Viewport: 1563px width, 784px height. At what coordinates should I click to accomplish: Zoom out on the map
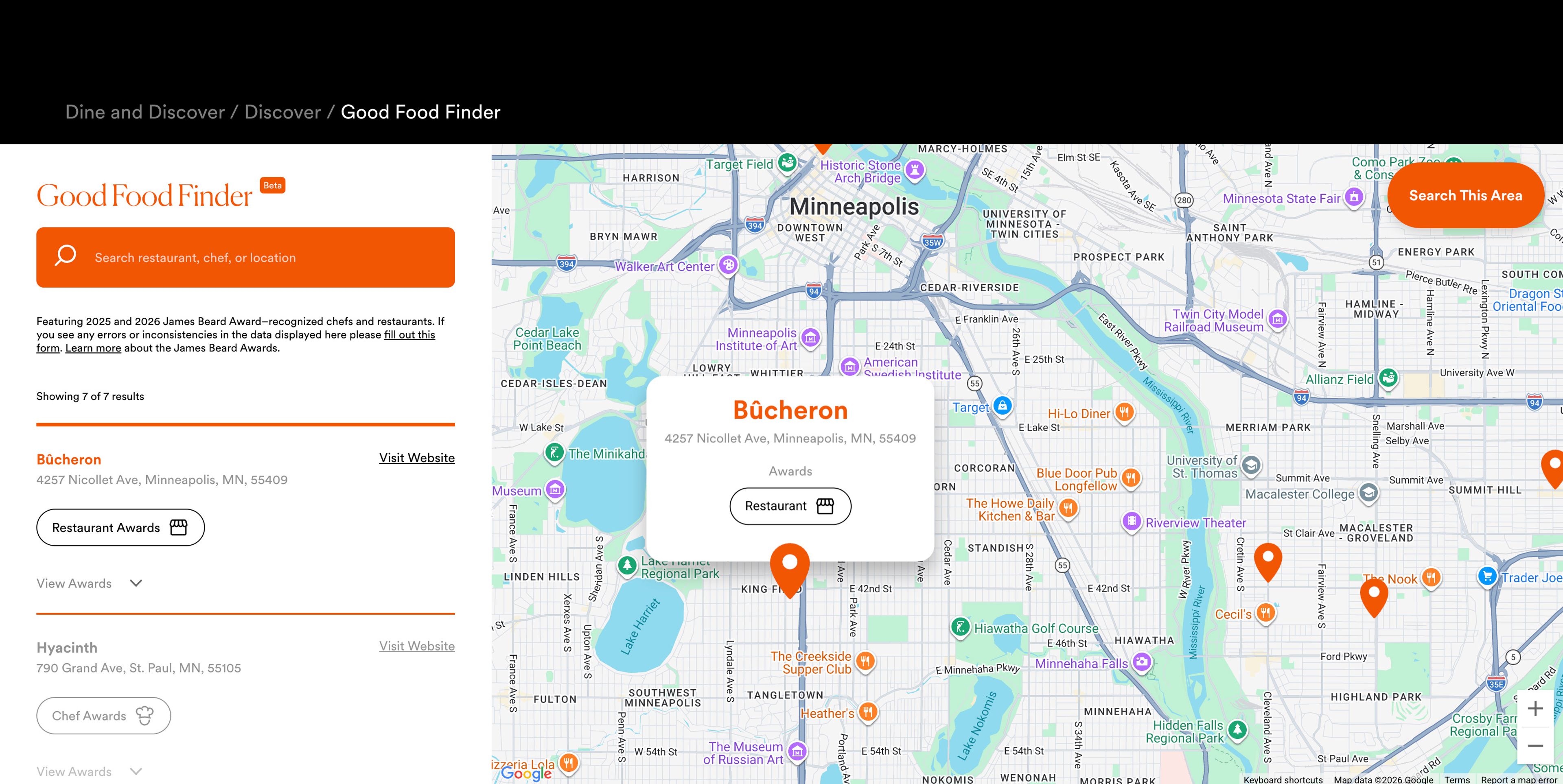[x=1536, y=745]
